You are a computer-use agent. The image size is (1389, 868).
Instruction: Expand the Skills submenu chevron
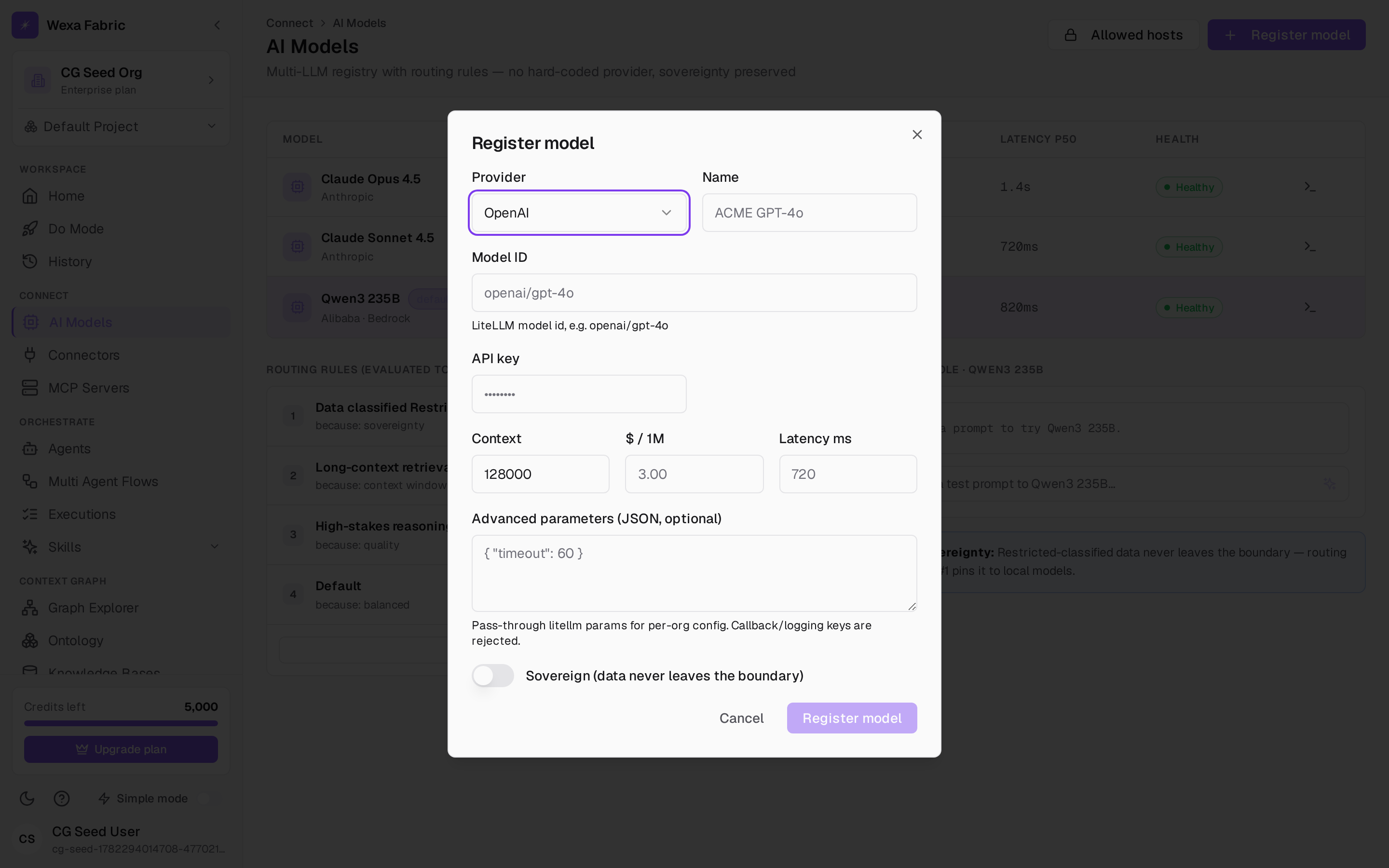pyautogui.click(x=215, y=546)
